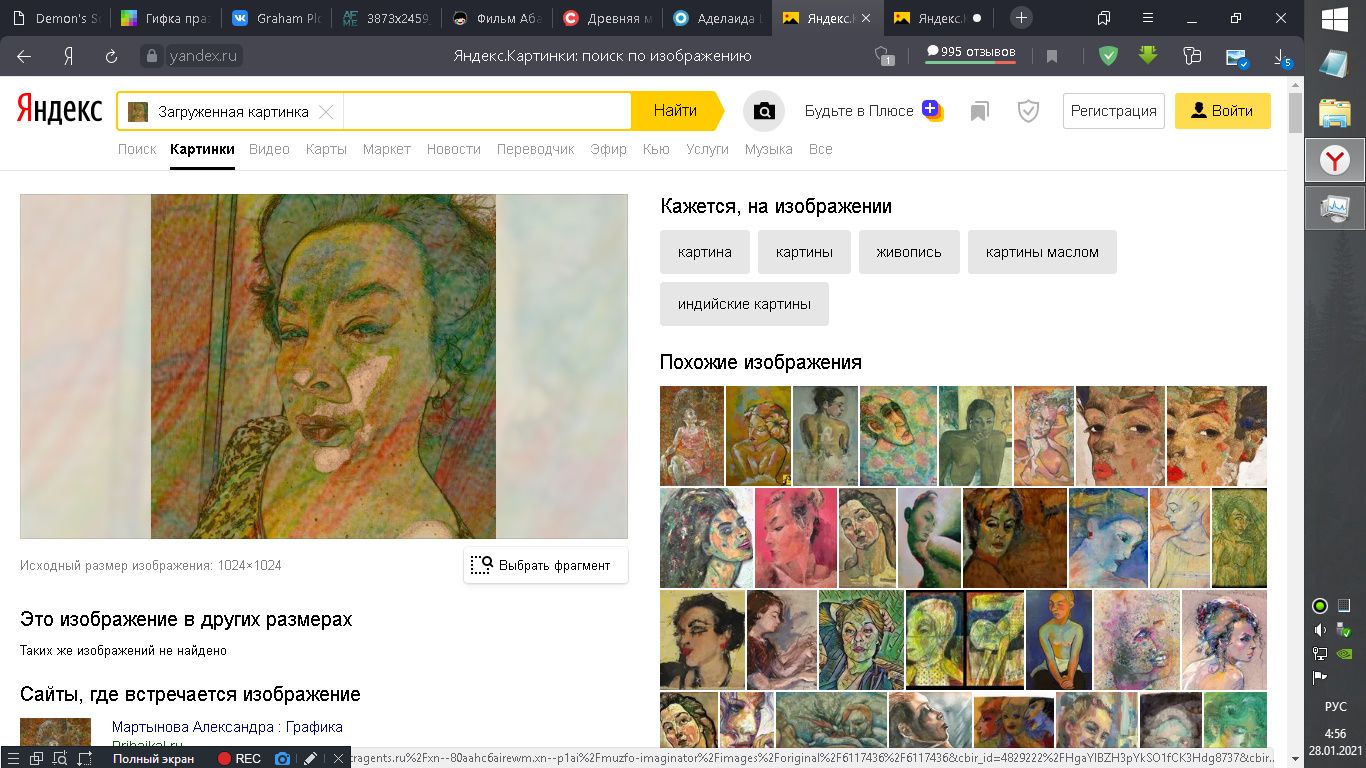The image size is (1366, 768).
Task: Open the NVIDIA tray icon
Action: 1344,654
